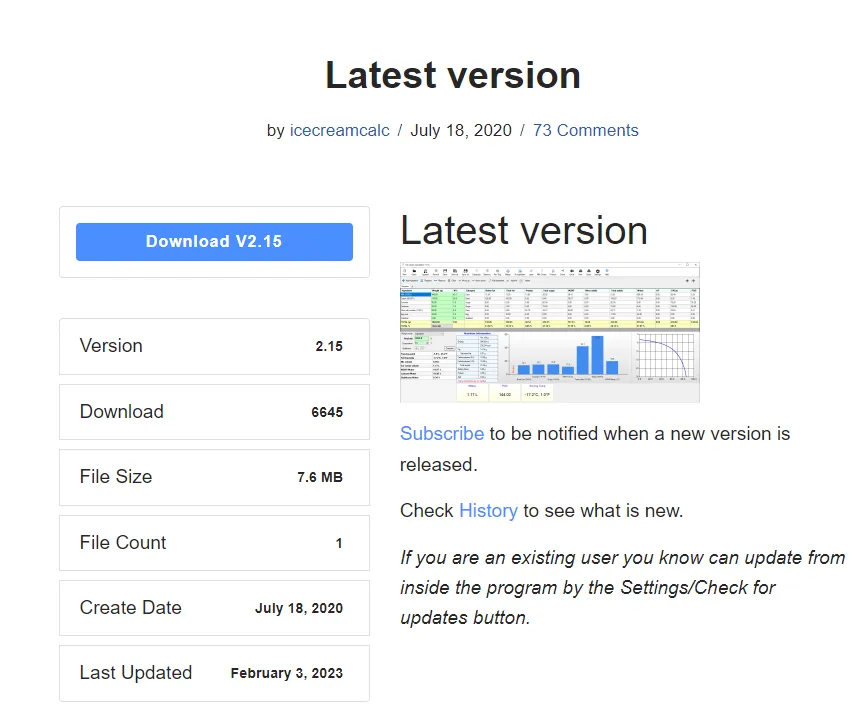Click the File Count value 1

pos(339,543)
